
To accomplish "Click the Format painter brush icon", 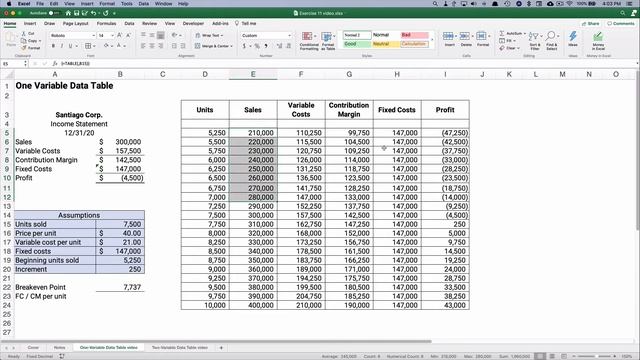I will (24, 48).
